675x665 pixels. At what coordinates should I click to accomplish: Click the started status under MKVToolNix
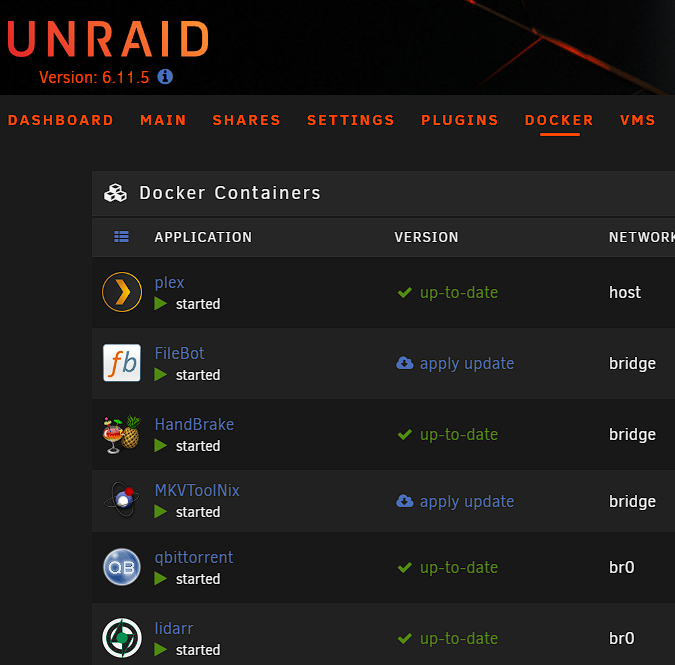coord(198,512)
